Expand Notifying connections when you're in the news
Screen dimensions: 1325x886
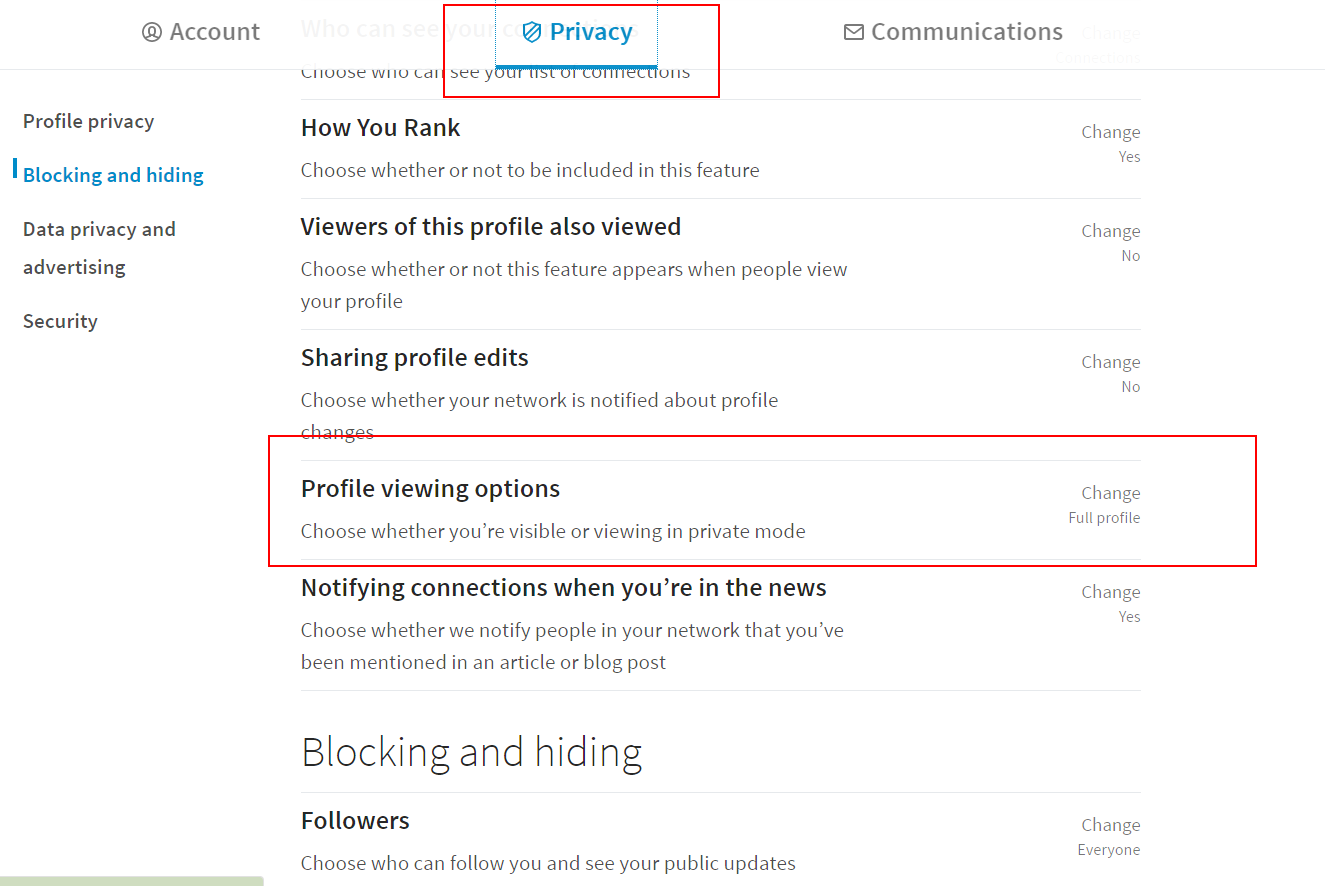pyautogui.click(x=564, y=588)
